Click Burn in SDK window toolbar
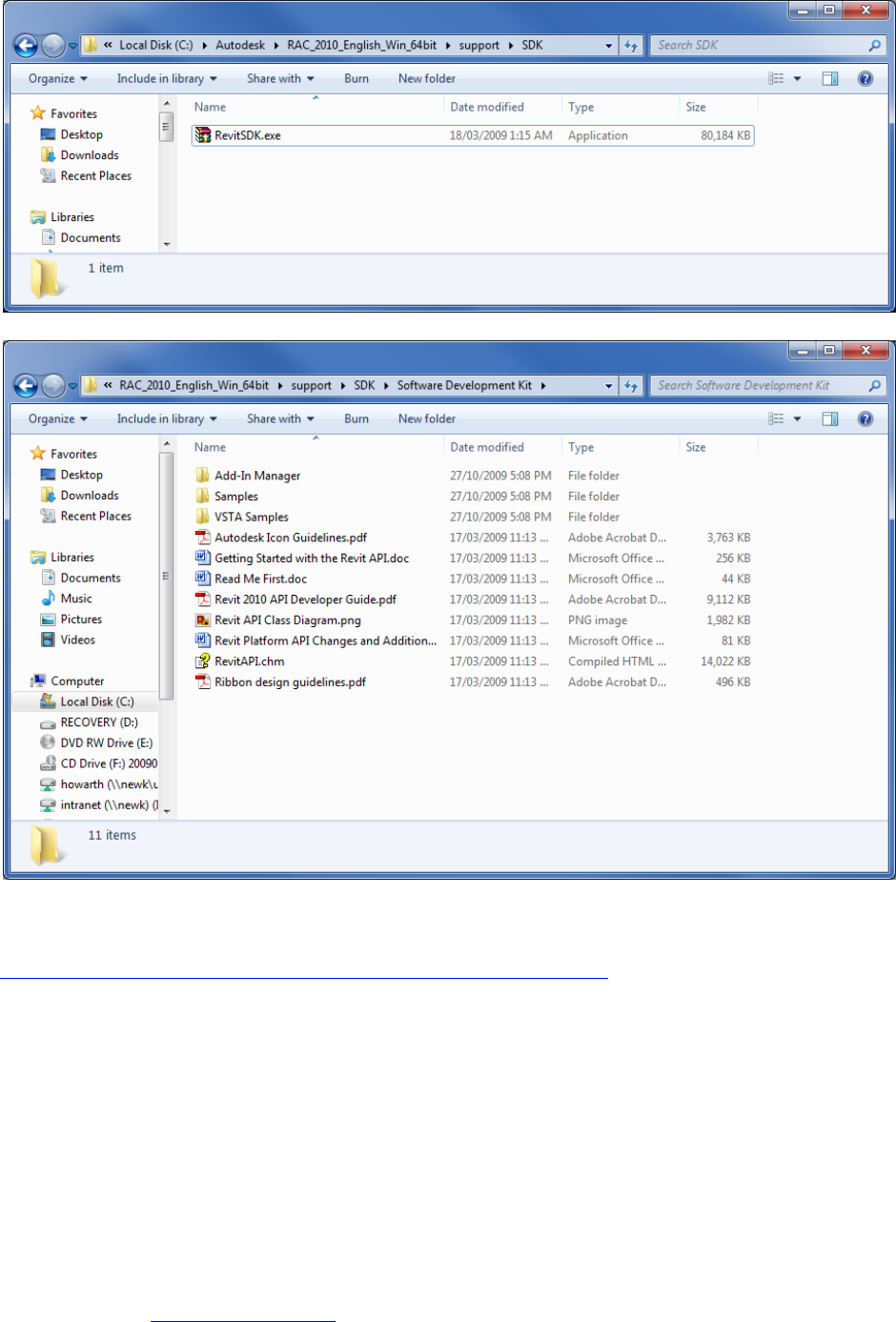Screen dimensions: 896x1322 pos(356,79)
